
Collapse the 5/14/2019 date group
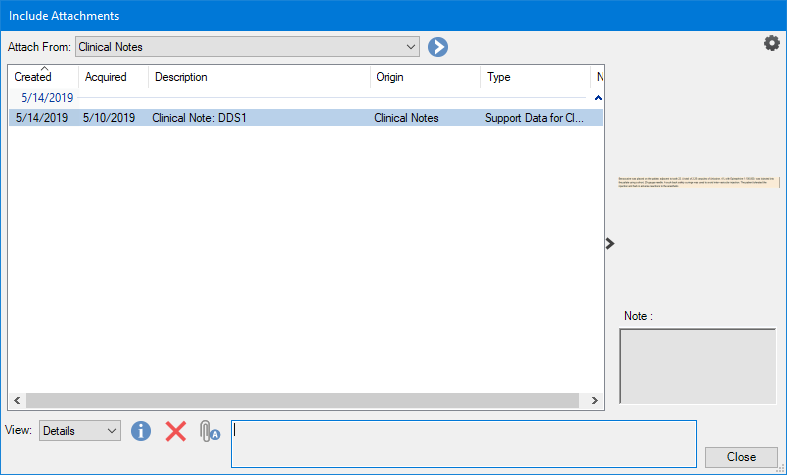tap(598, 98)
